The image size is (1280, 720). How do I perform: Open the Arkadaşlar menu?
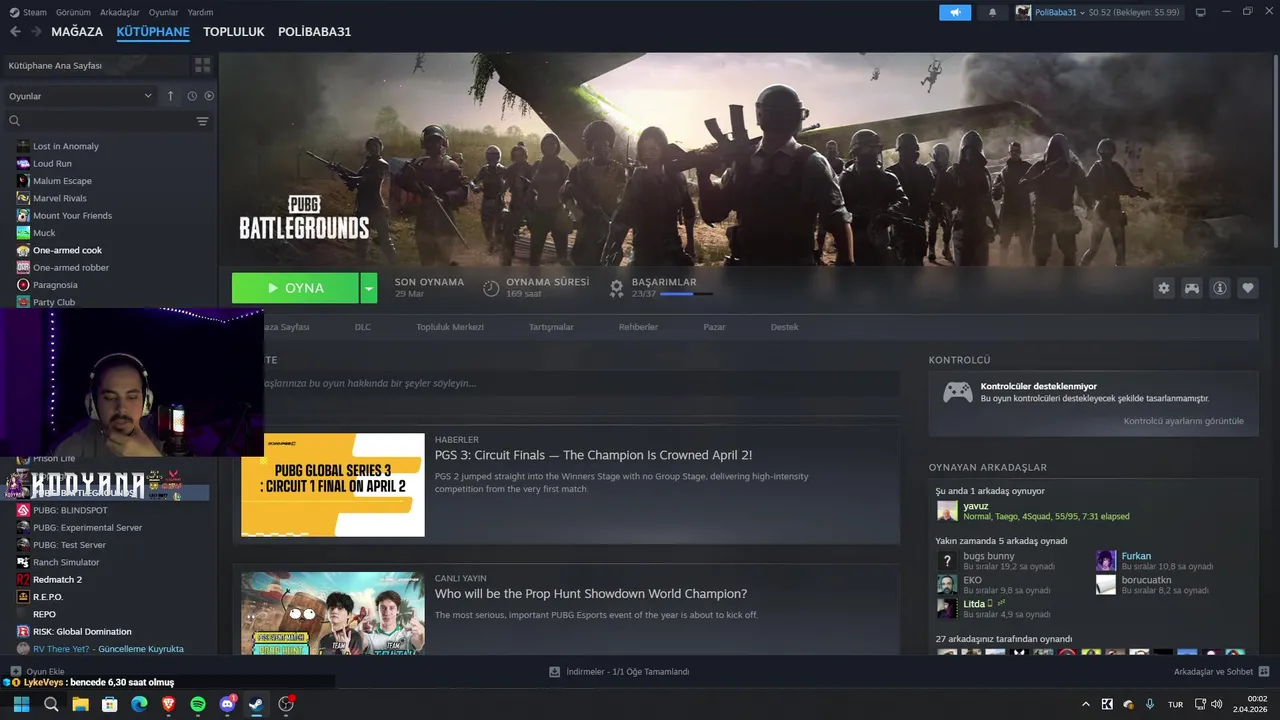click(x=120, y=12)
